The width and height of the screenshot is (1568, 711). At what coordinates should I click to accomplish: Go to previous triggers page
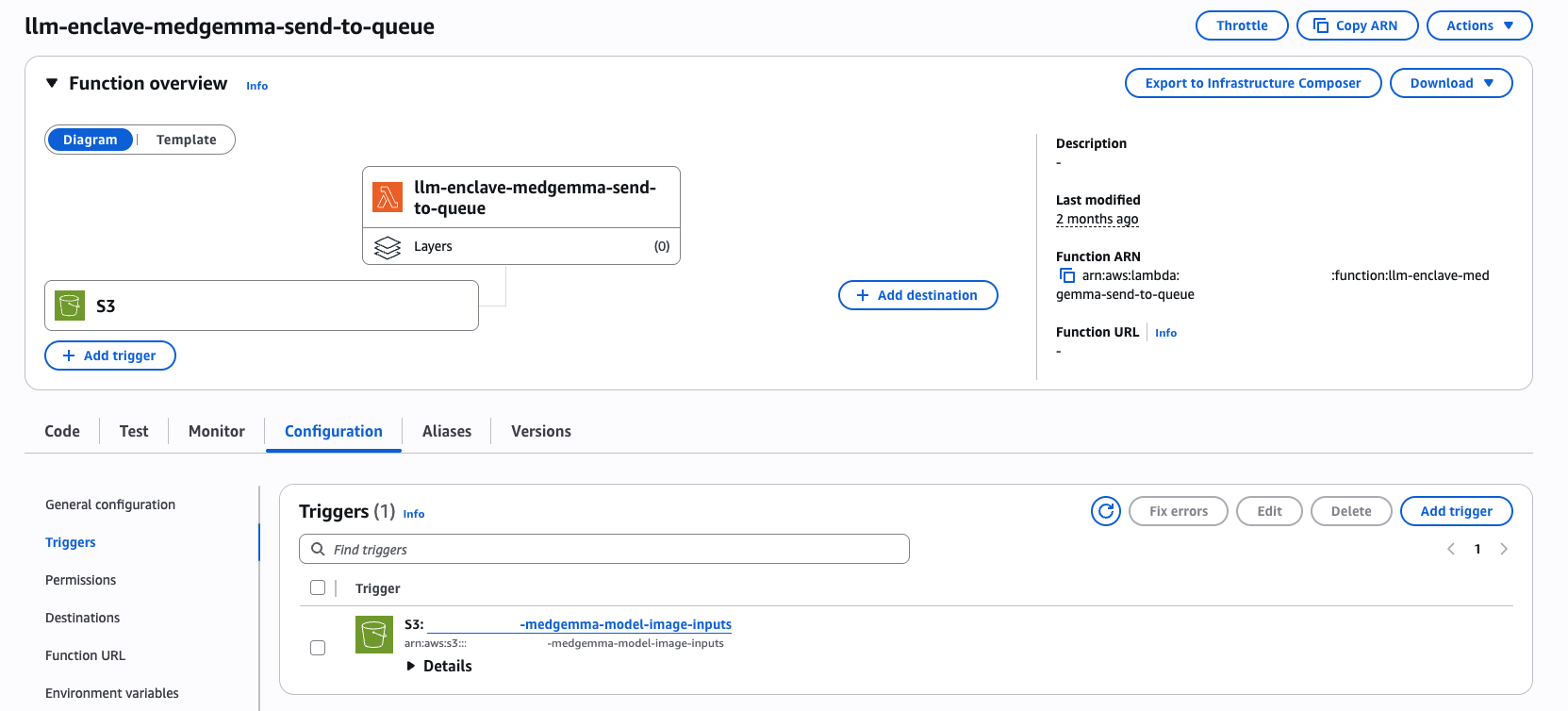point(1451,549)
